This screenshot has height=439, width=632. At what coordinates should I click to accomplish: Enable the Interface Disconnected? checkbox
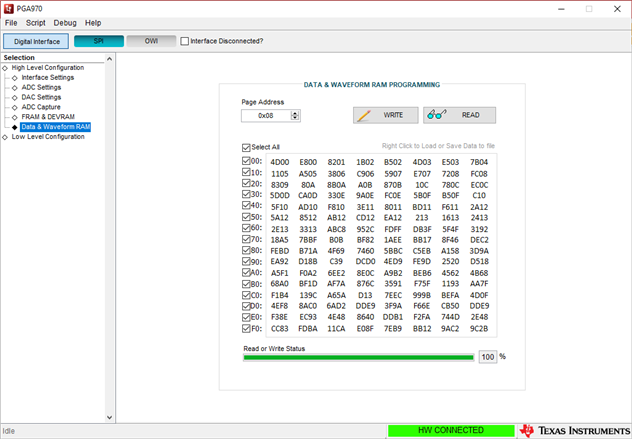pyautogui.click(x=185, y=41)
